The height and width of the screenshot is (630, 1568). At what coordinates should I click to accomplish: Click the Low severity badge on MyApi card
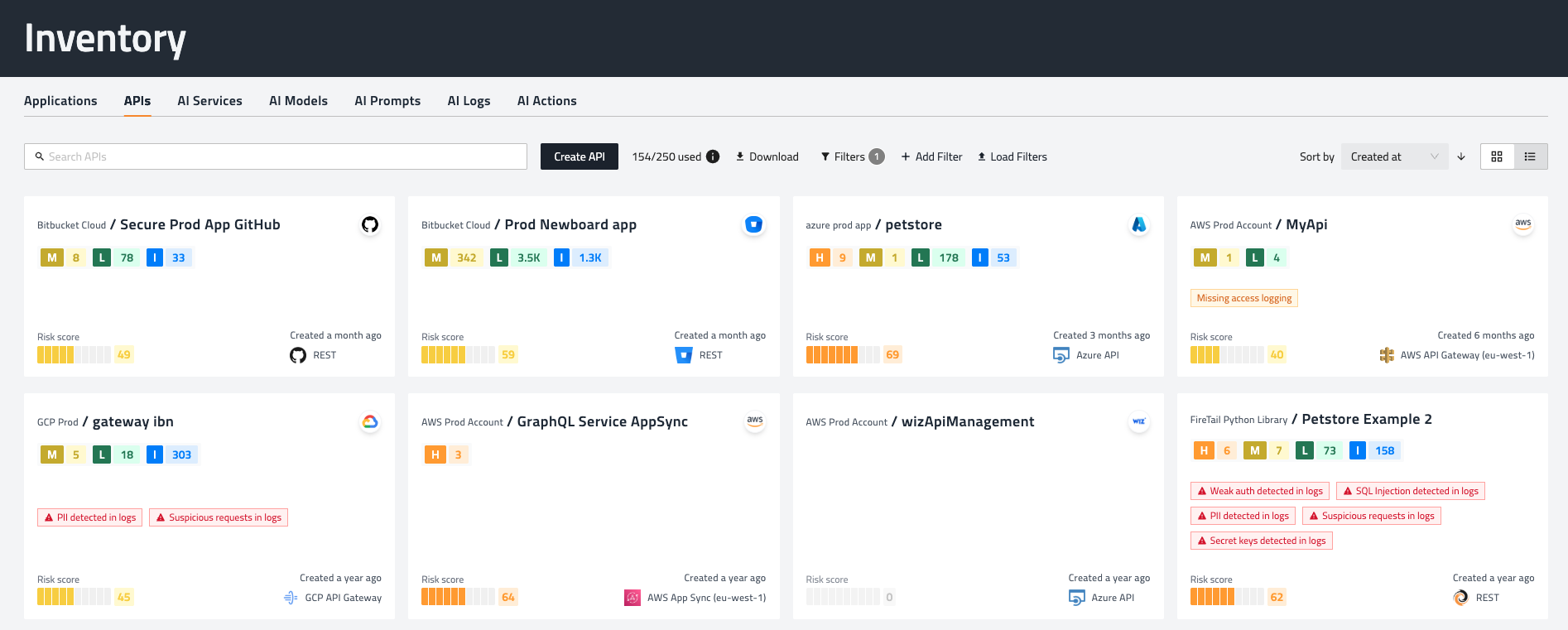[1266, 257]
